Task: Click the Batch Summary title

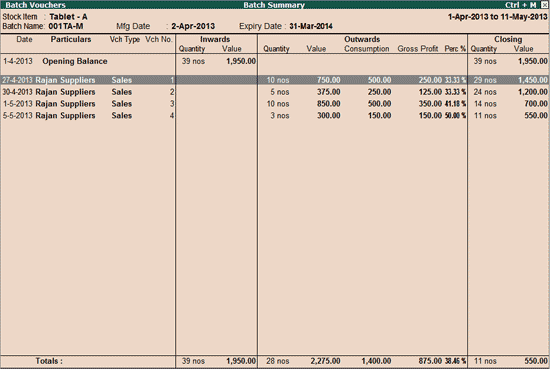Action: pyautogui.click(x=274, y=5)
